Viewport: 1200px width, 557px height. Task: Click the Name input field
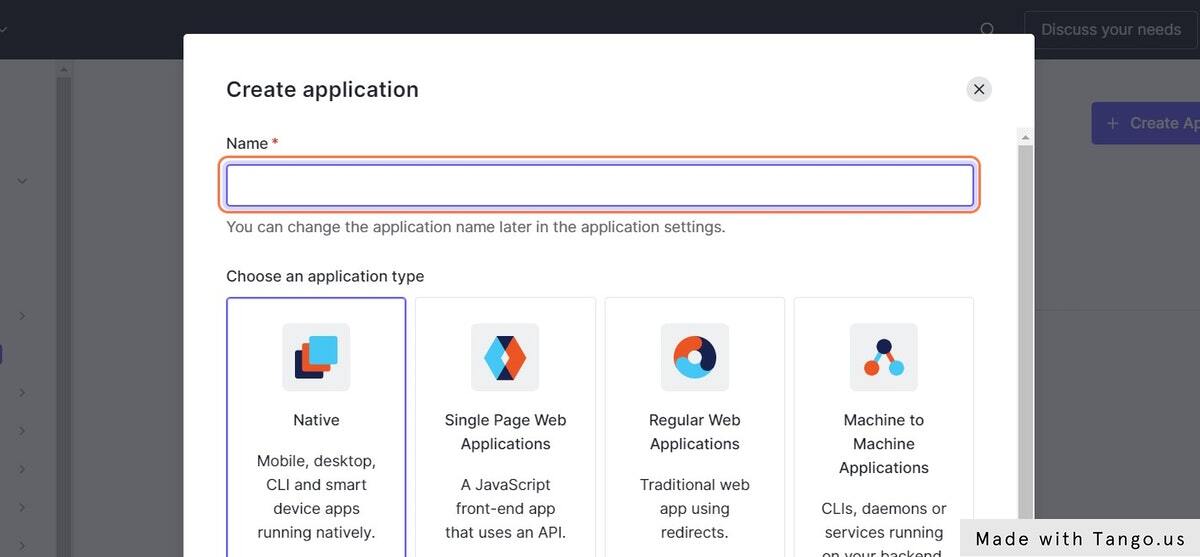[600, 186]
